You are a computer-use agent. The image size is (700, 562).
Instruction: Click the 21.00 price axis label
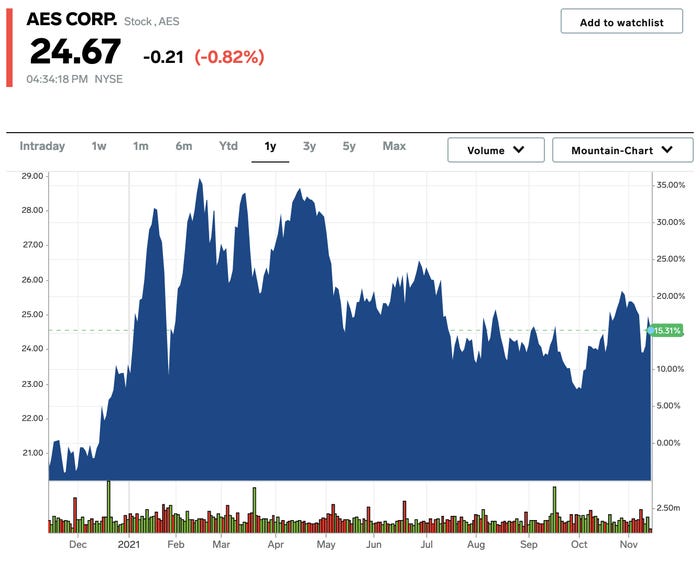pos(33,453)
